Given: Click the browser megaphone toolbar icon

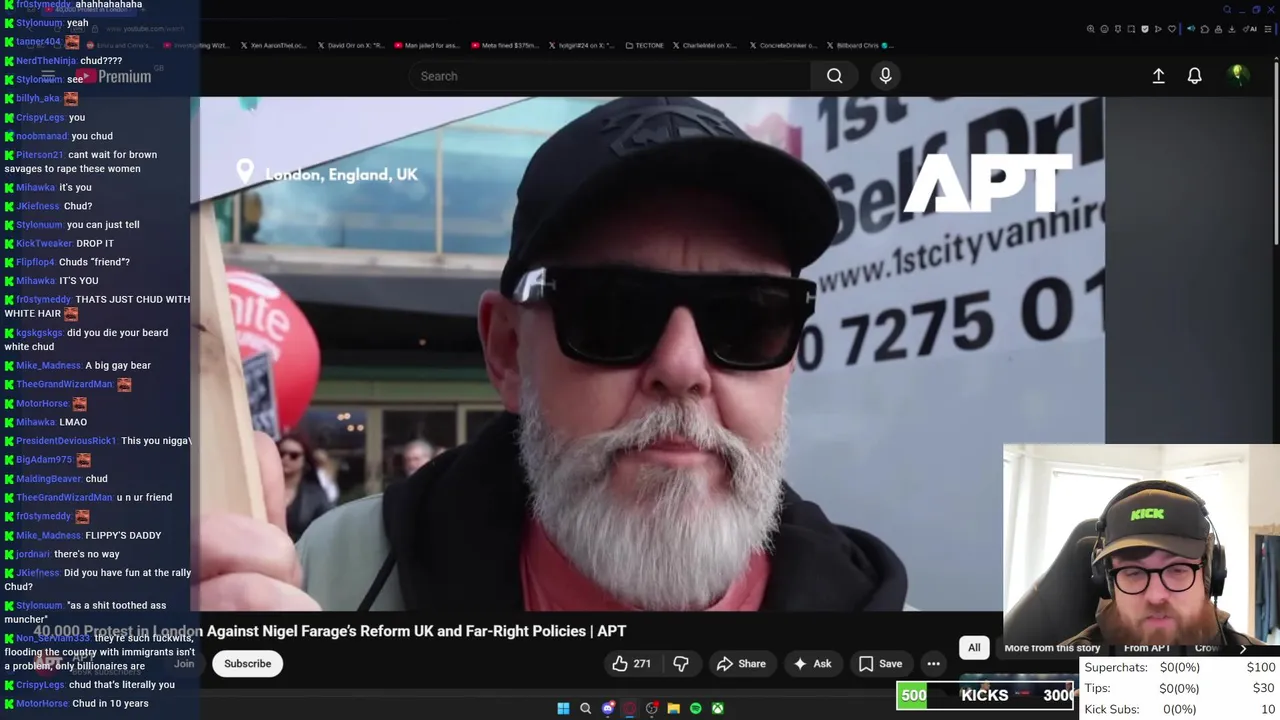Looking at the screenshot, I should coord(1191,29).
